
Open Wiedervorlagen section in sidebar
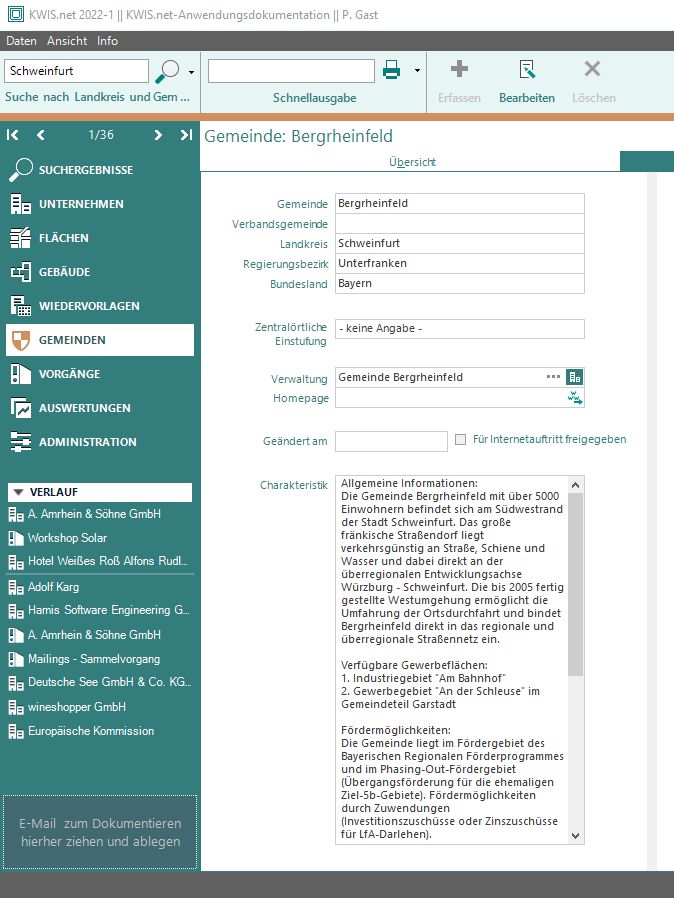100,306
